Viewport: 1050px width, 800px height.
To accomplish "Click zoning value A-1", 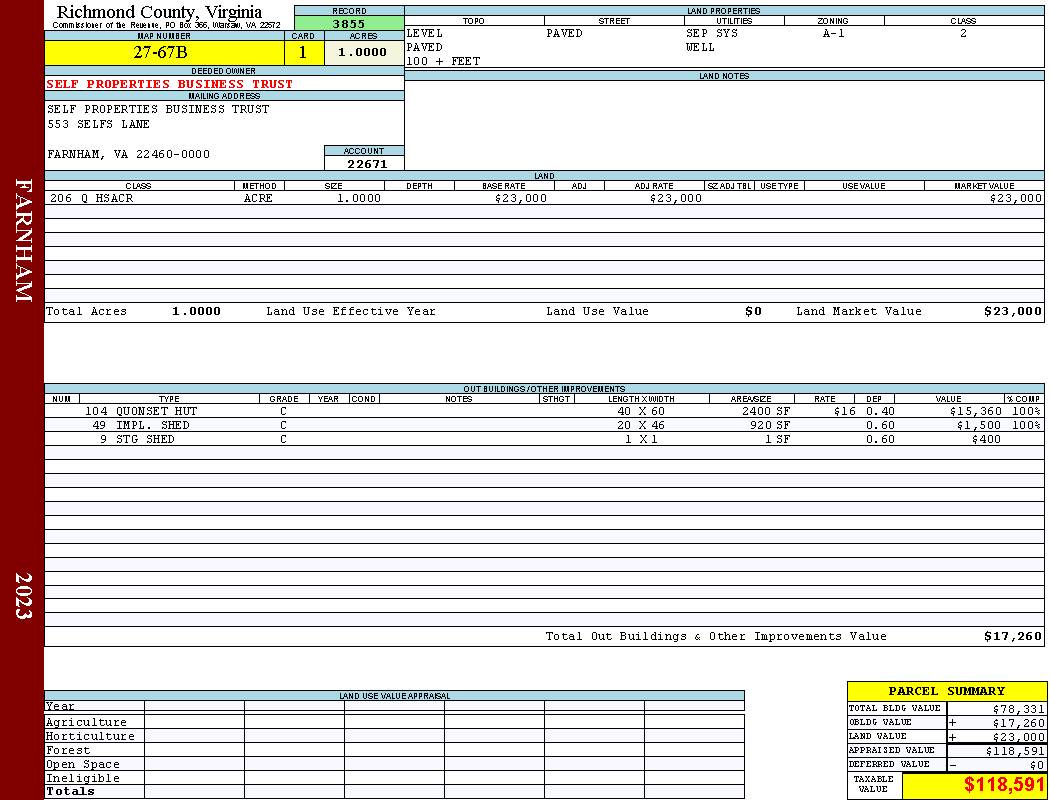I will click(834, 33).
